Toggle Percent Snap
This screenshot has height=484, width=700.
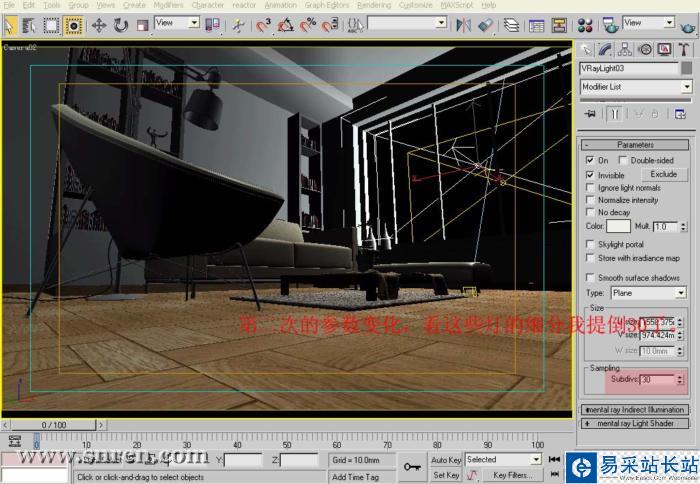point(308,25)
